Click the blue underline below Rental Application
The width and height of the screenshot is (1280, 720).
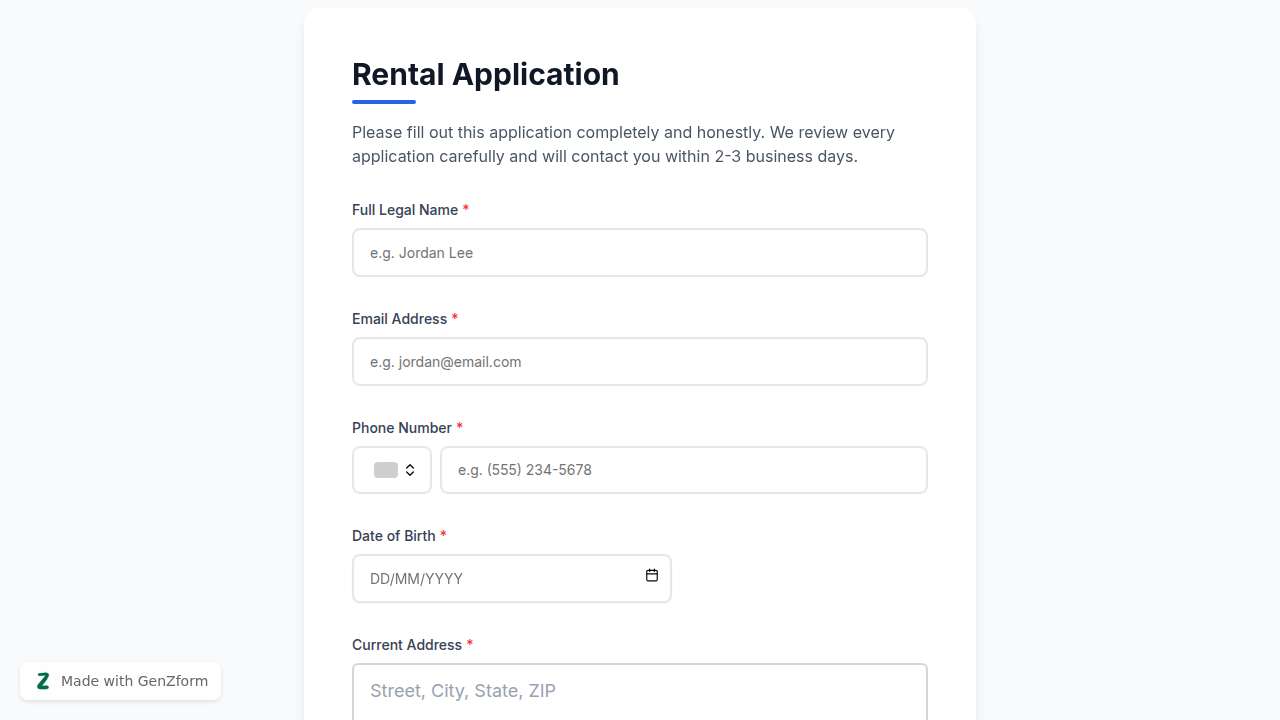point(383,101)
